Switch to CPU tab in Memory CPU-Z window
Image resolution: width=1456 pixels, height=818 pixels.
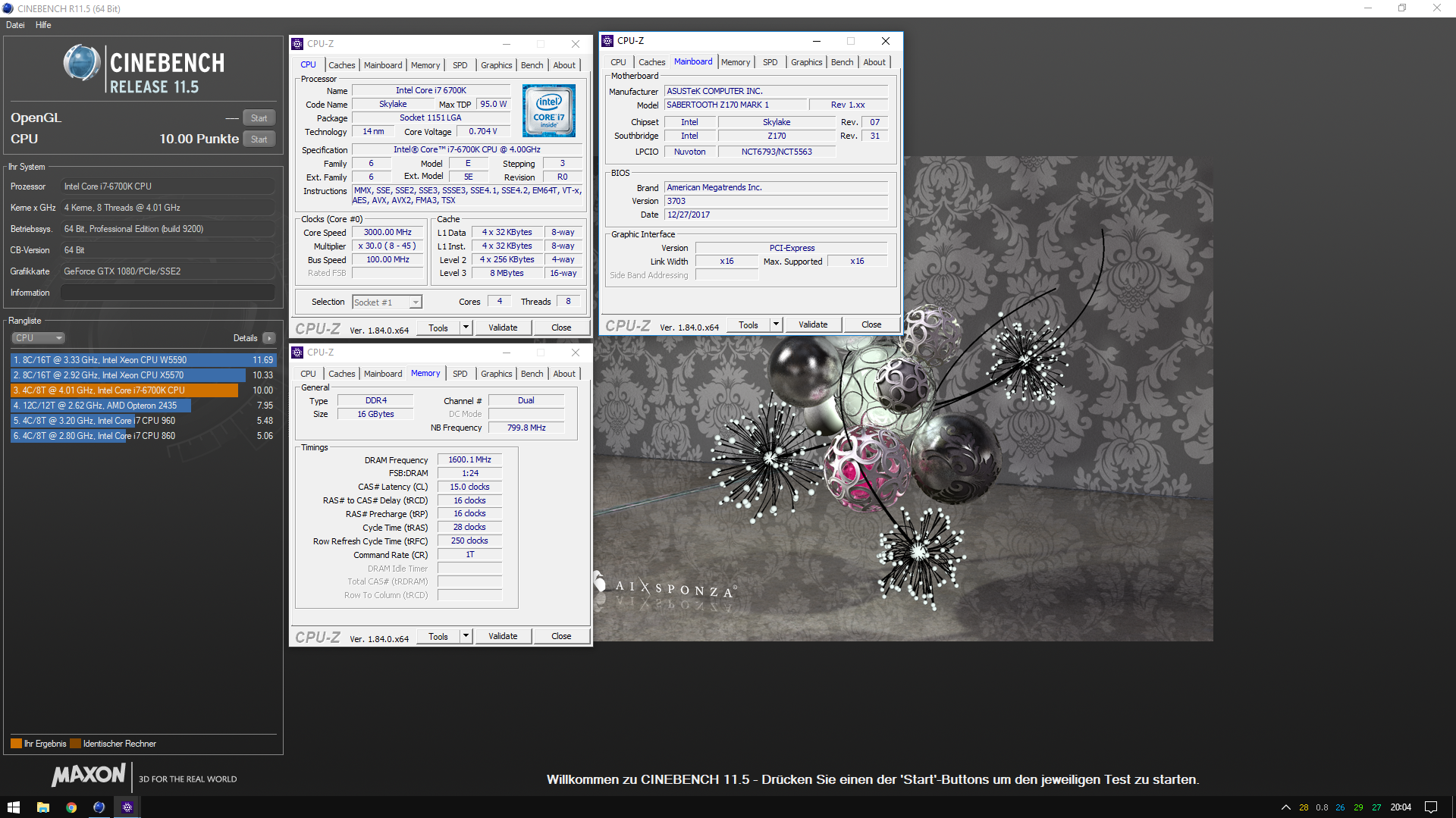(x=308, y=374)
